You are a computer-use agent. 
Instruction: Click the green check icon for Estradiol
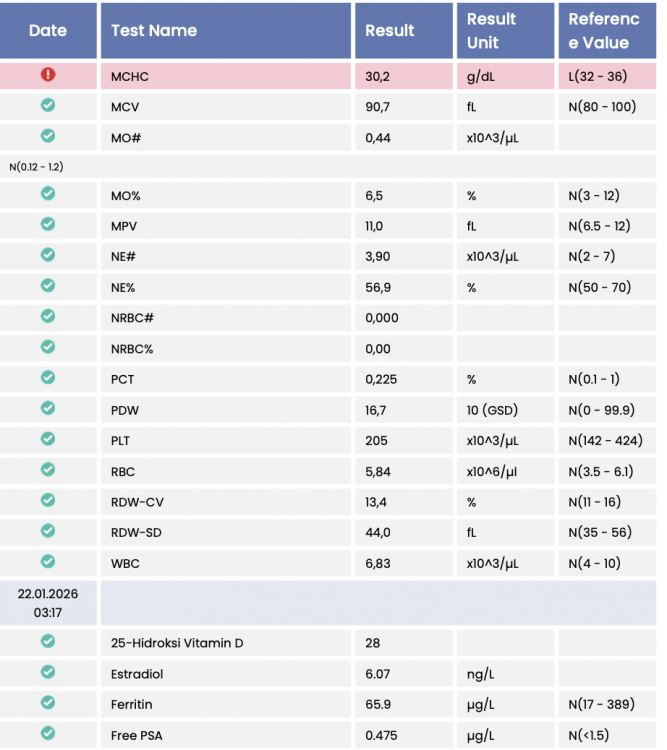[48, 672]
